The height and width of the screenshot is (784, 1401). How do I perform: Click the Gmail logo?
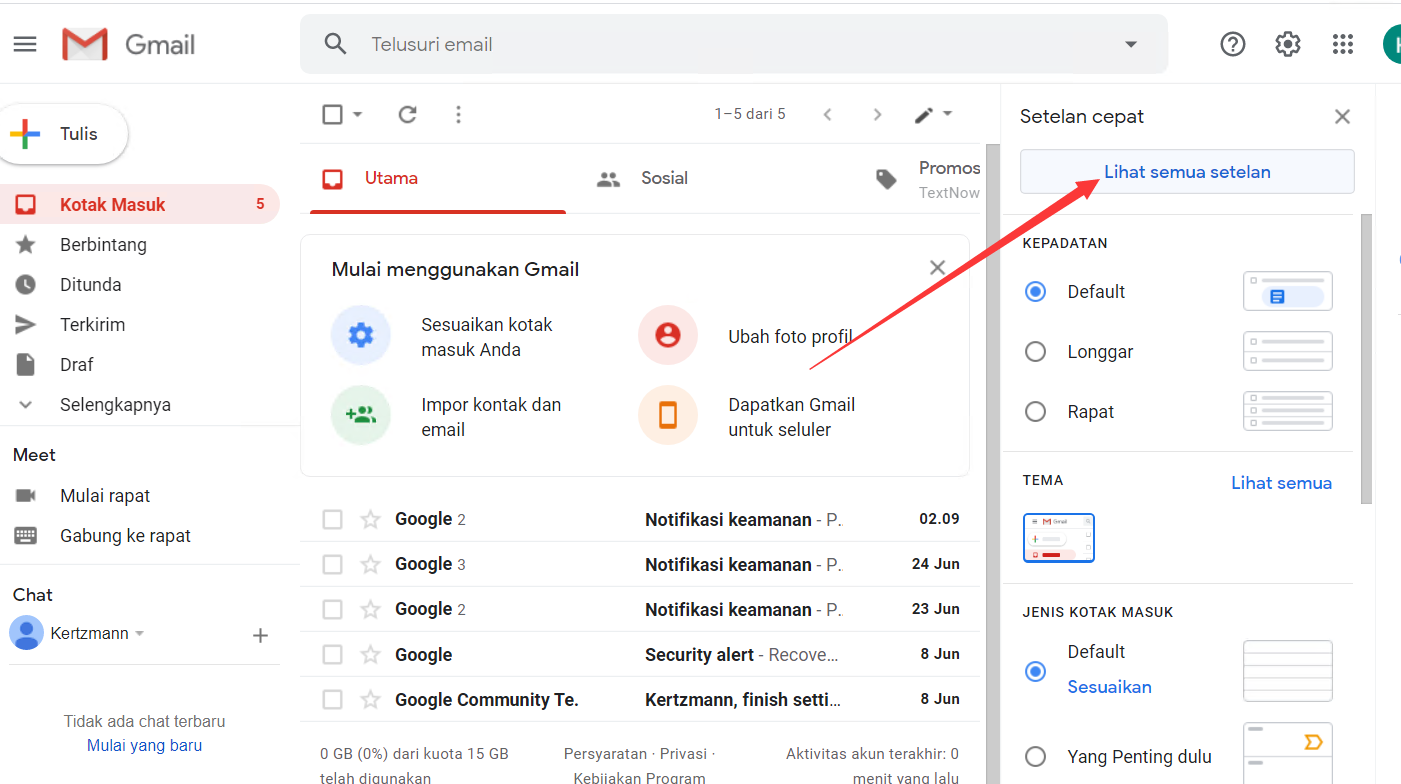pyautogui.click(x=129, y=44)
